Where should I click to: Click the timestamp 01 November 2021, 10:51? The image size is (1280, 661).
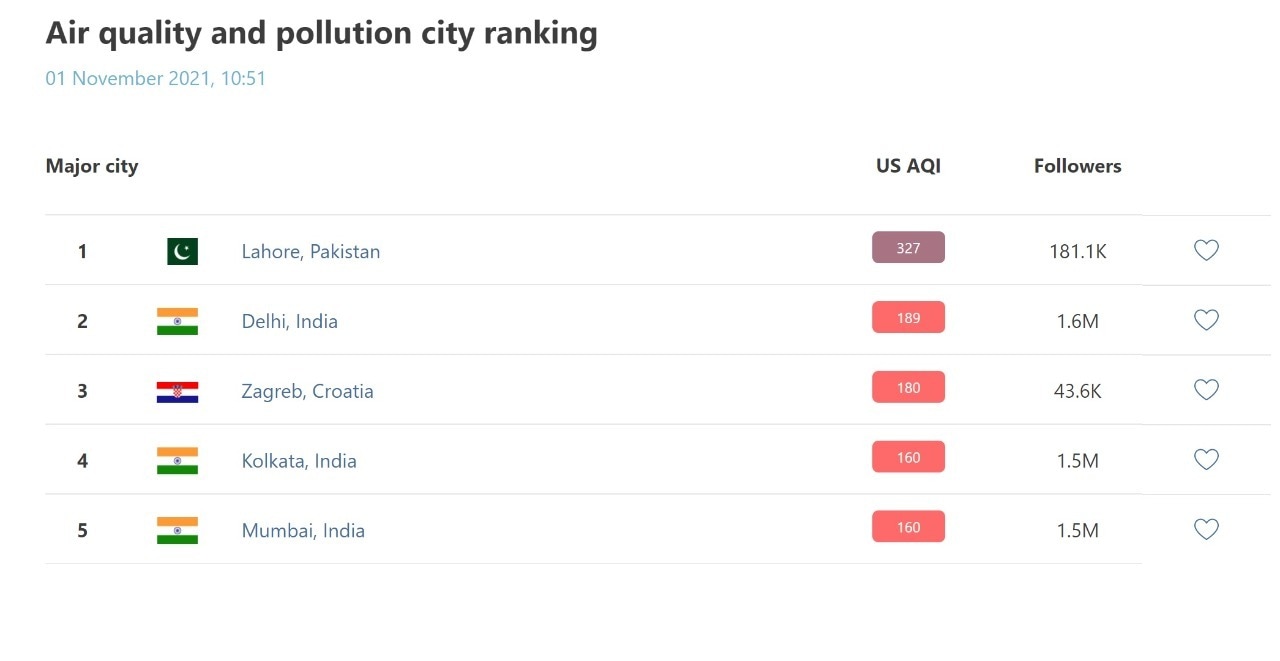point(155,78)
